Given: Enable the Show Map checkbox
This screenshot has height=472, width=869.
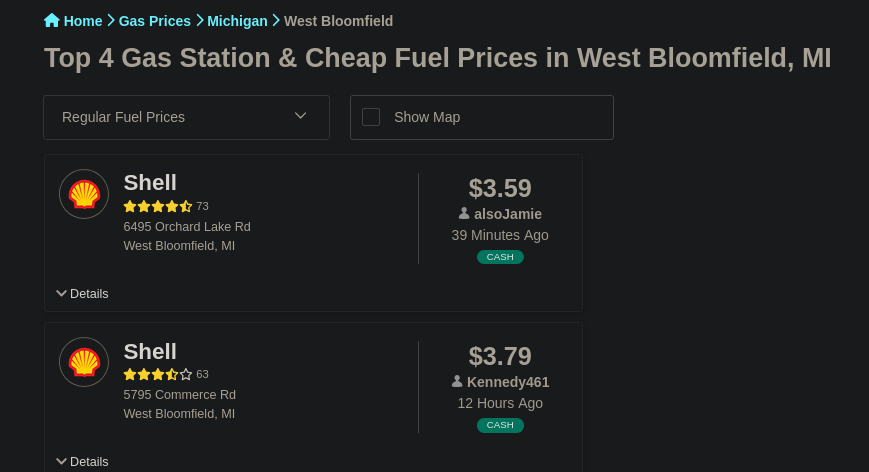Looking at the screenshot, I should tap(371, 117).
